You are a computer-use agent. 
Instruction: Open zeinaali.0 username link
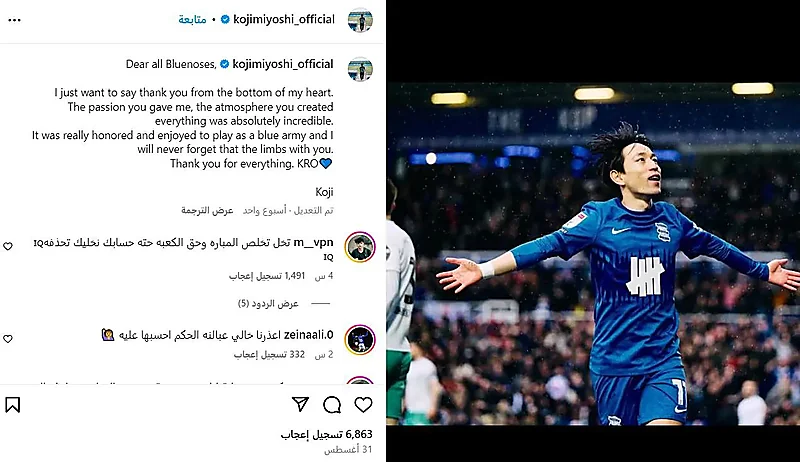[x=308, y=335]
